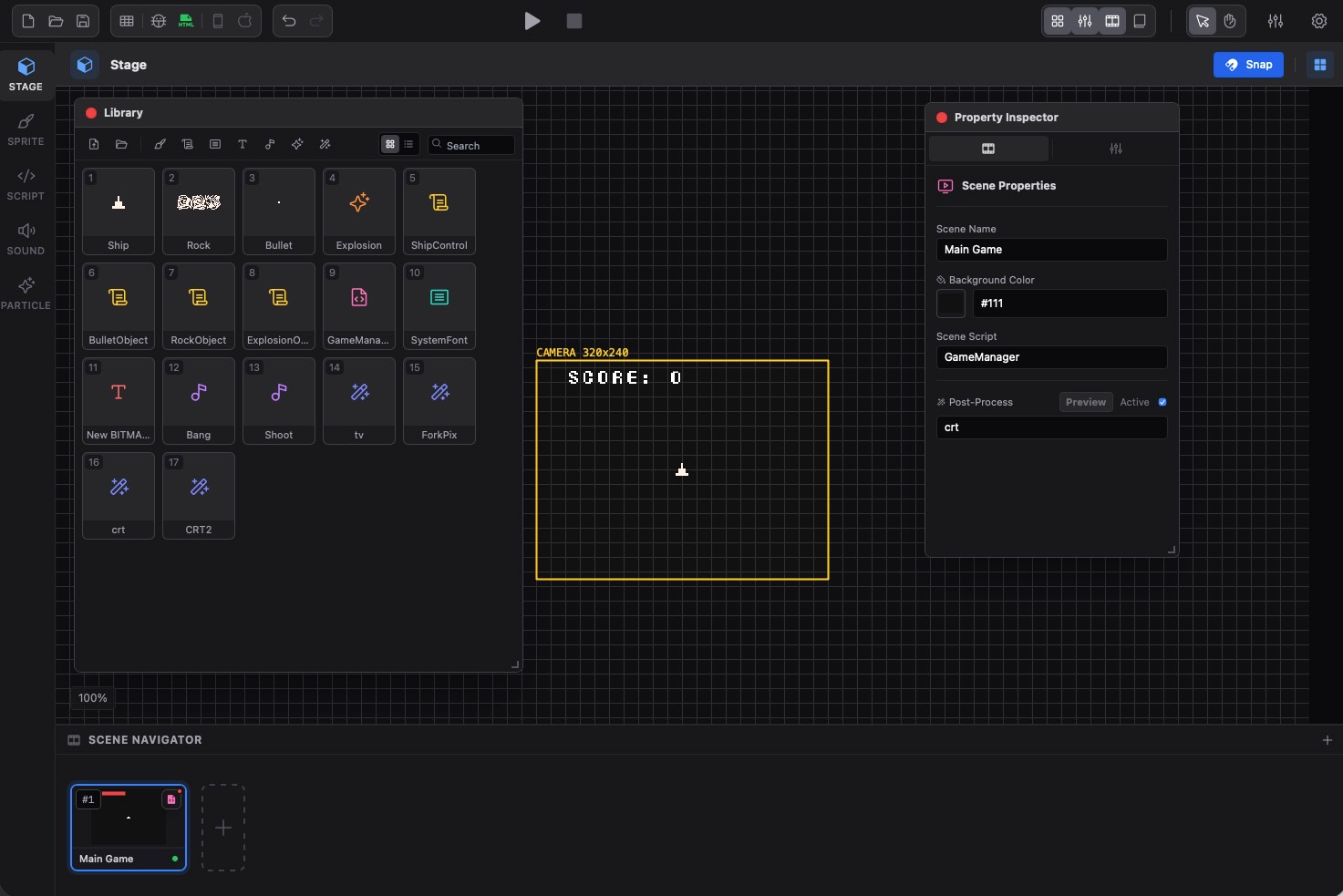
Task: Switch to Sprite editor in sidebar
Action: tap(26, 129)
